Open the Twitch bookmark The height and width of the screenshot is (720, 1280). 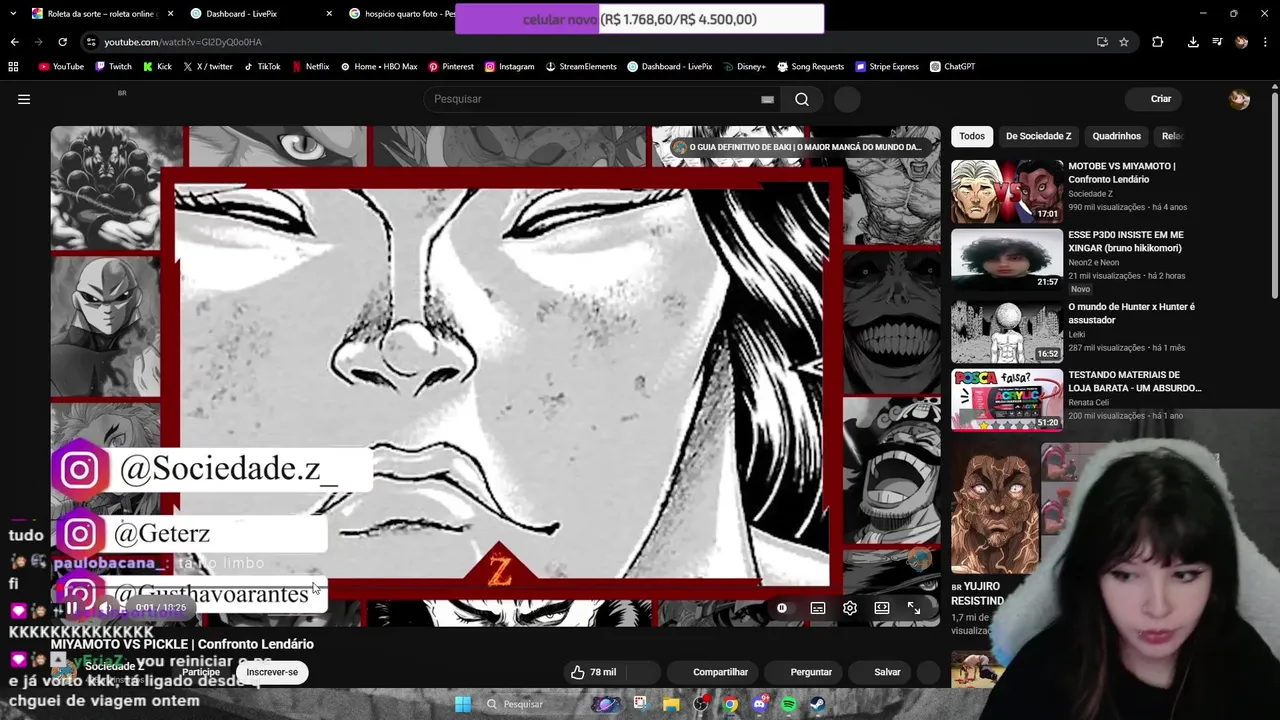pyautogui.click(x=113, y=67)
